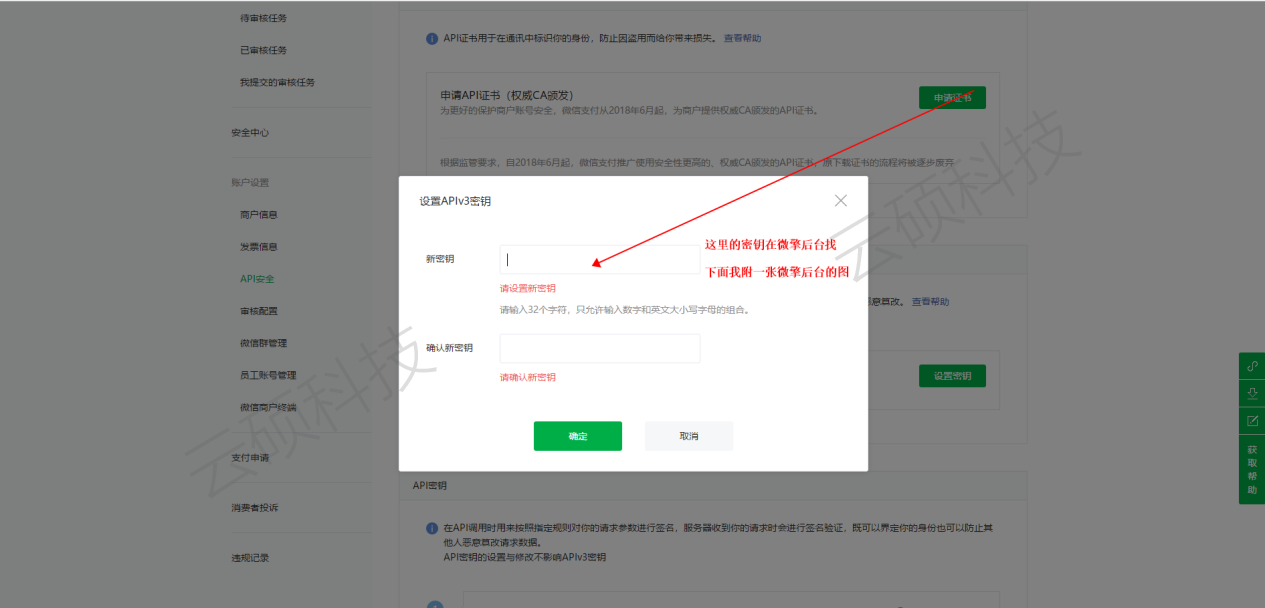Focus the 新密钥 input field

pyautogui.click(x=599, y=260)
